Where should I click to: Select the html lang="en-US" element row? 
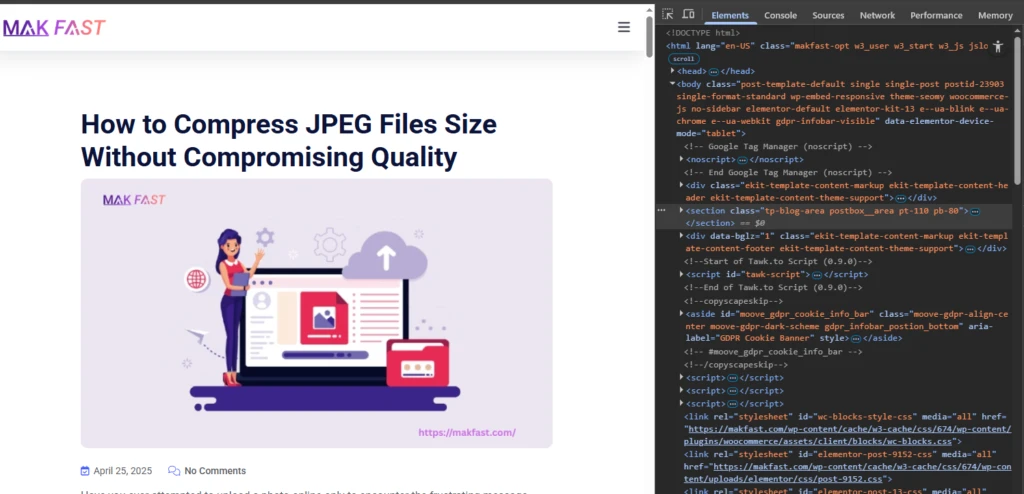pyautogui.click(x=827, y=46)
